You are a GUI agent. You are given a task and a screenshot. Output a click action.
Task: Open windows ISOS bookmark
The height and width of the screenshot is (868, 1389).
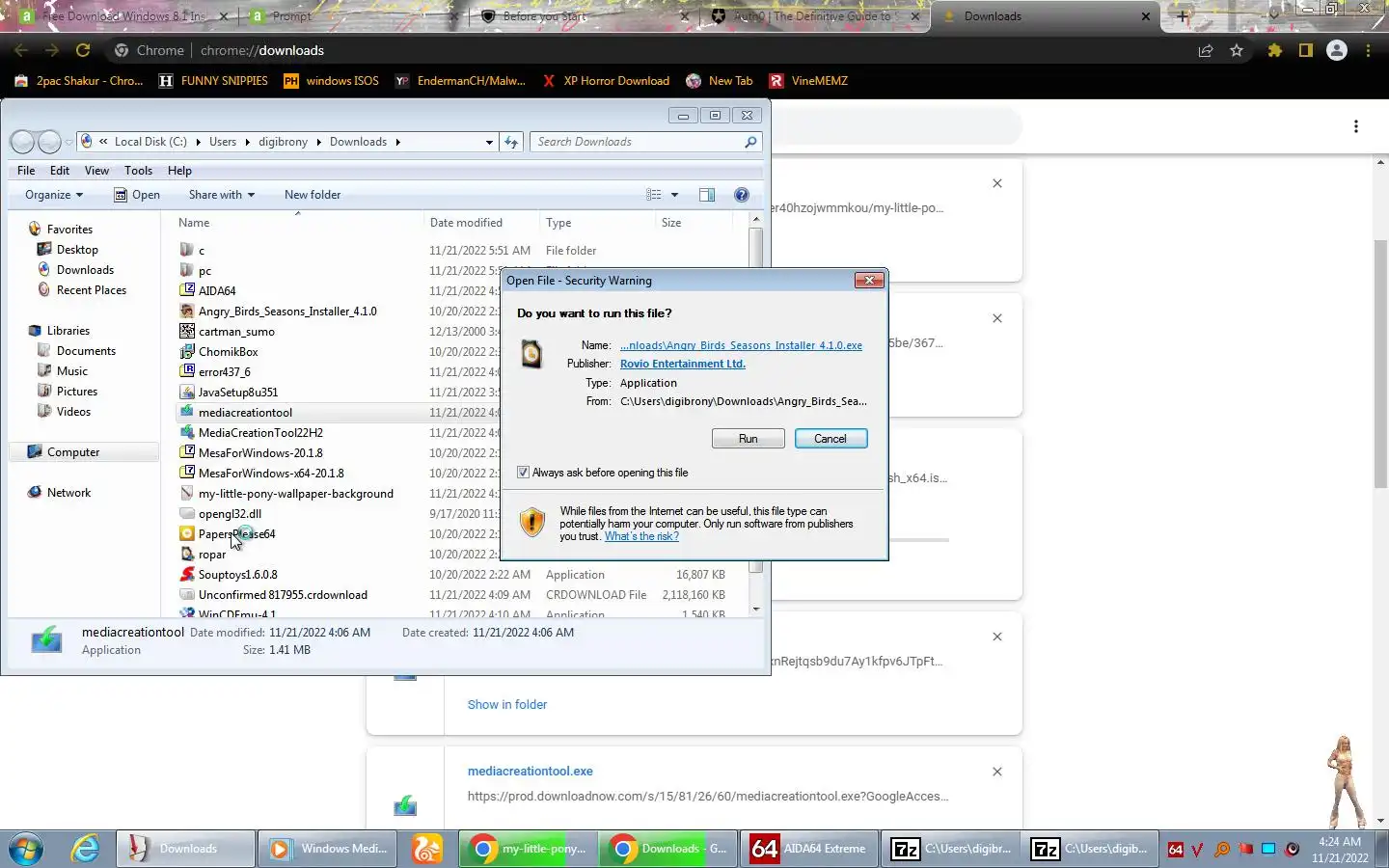click(x=331, y=81)
